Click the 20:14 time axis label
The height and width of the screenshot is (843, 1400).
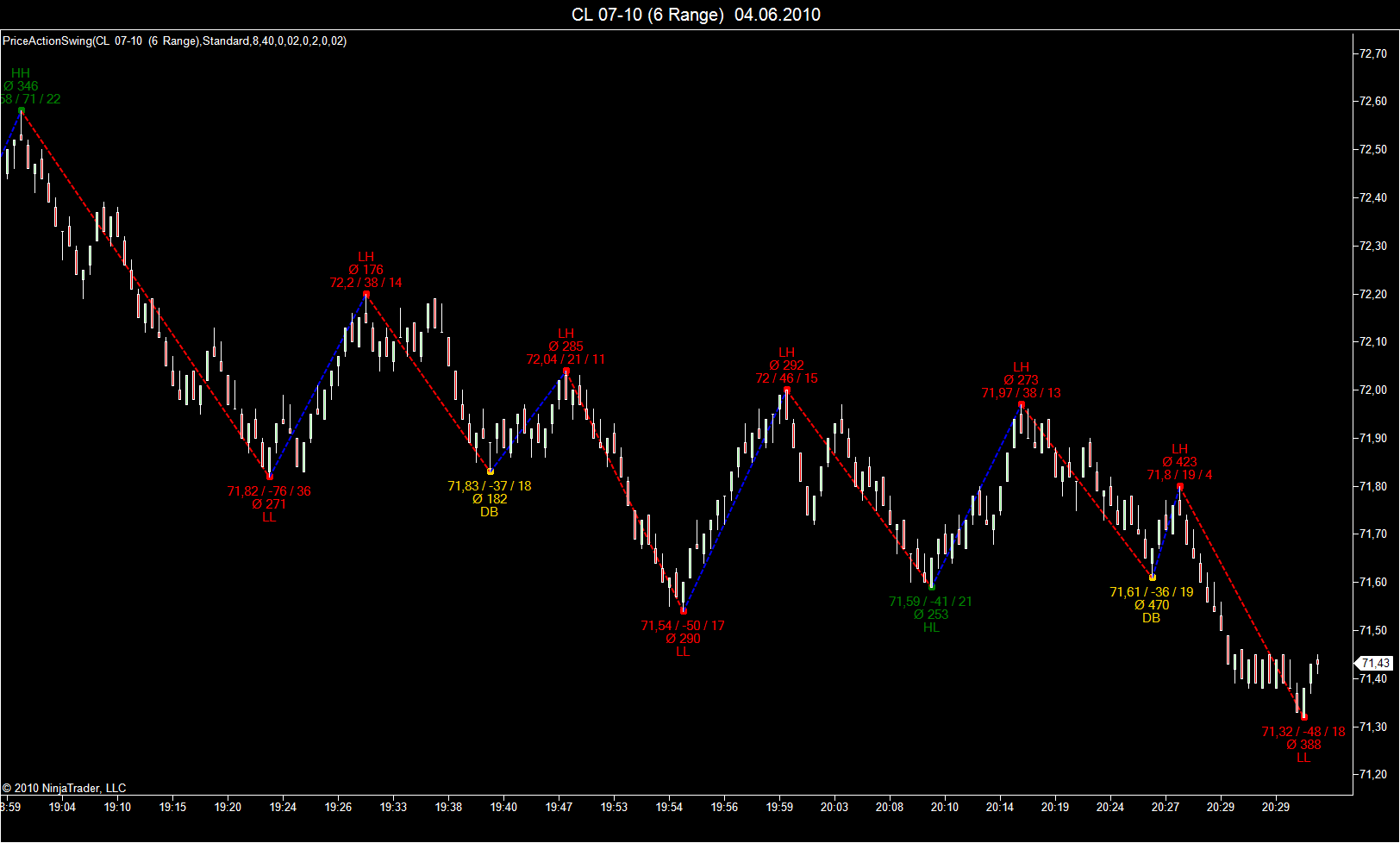[1000, 807]
